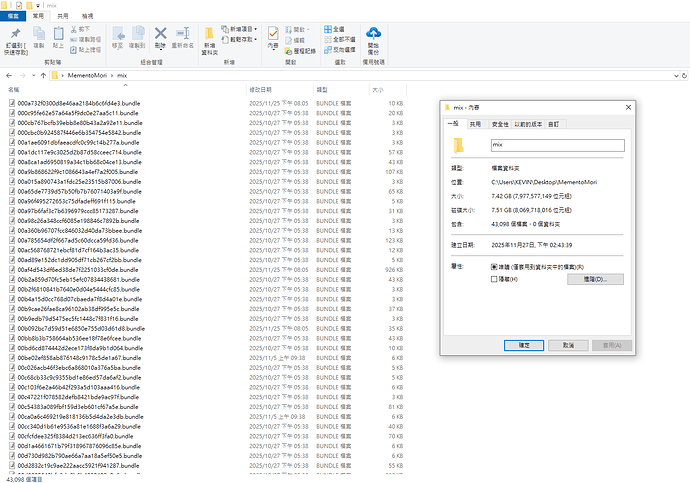
Task: Click the Rename (重新命名) icon
Action: click(183, 37)
